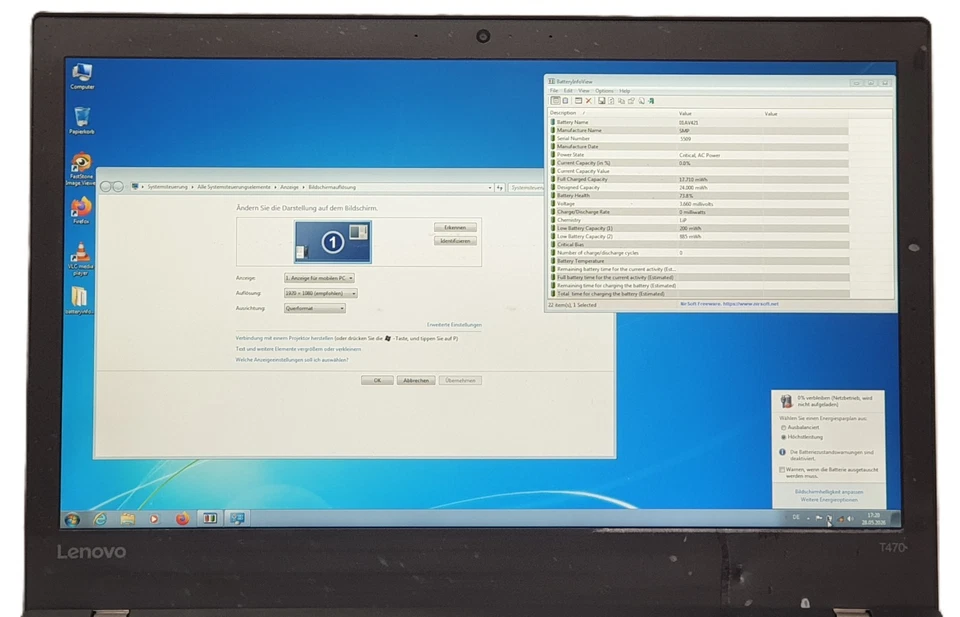This screenshot has width=960, height=617.
Task: Launch Internet Explorer from taskbar
Action: pyautogui.click(x=100, y=519)
